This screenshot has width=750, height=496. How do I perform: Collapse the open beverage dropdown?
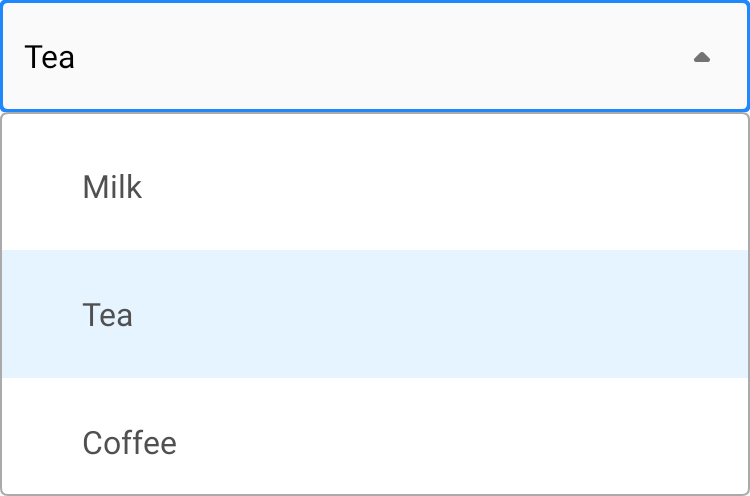pyautogui.click(x=702, y=57)
